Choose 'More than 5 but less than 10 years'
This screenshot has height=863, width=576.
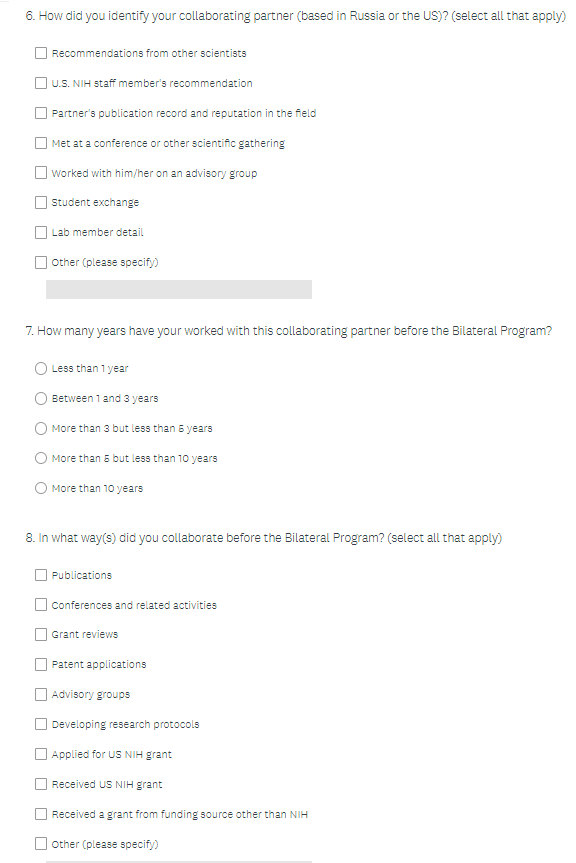(41, 458)
